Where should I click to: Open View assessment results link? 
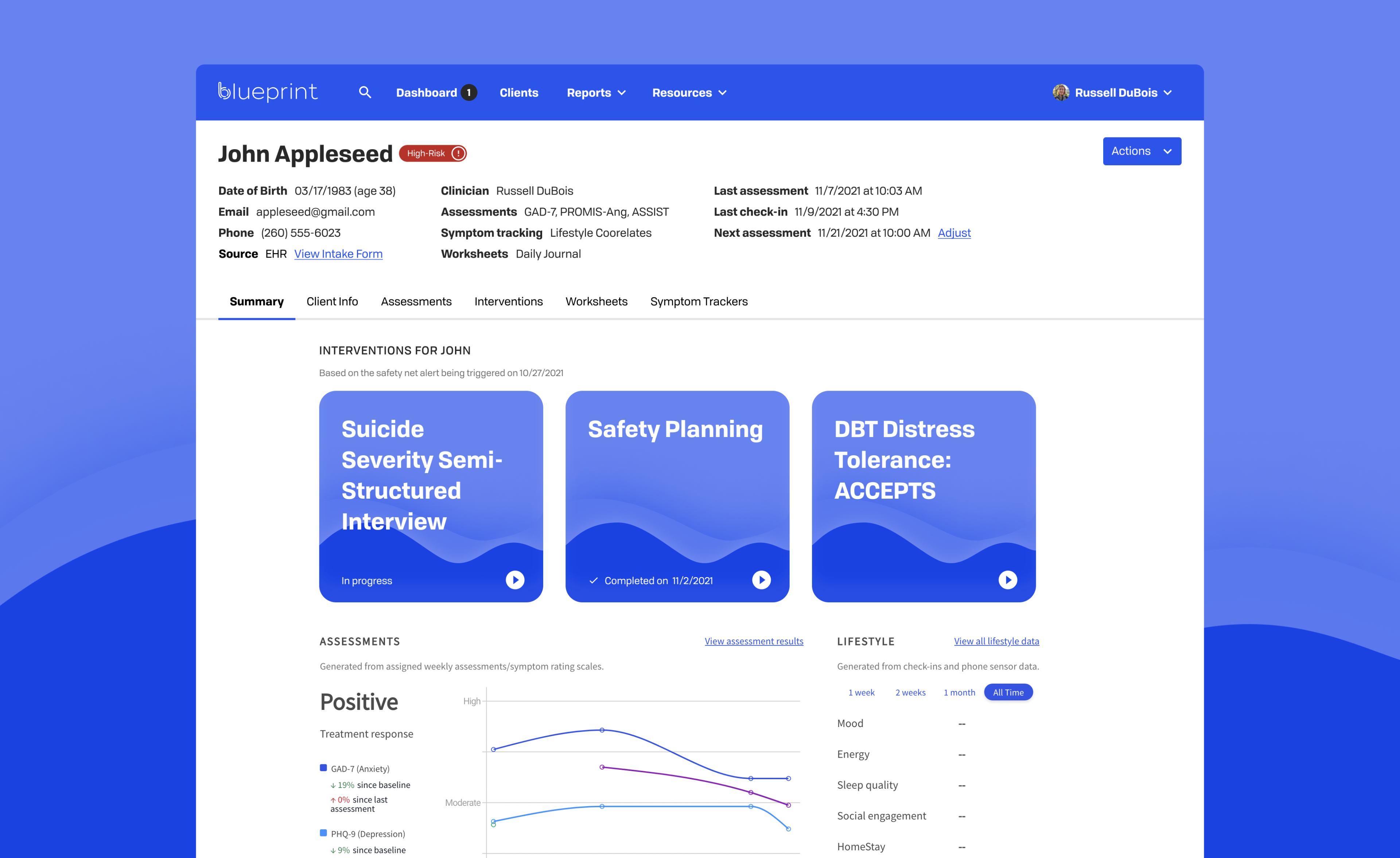[x=753, y=641]
